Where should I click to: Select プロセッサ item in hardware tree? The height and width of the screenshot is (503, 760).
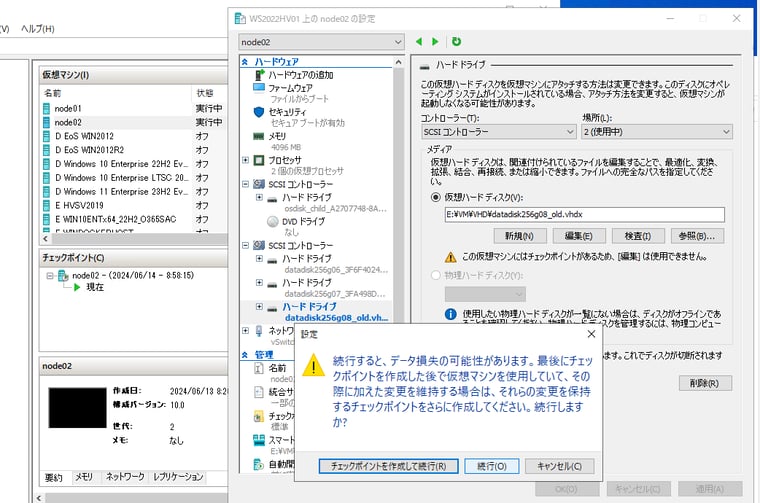click(285, 160)
